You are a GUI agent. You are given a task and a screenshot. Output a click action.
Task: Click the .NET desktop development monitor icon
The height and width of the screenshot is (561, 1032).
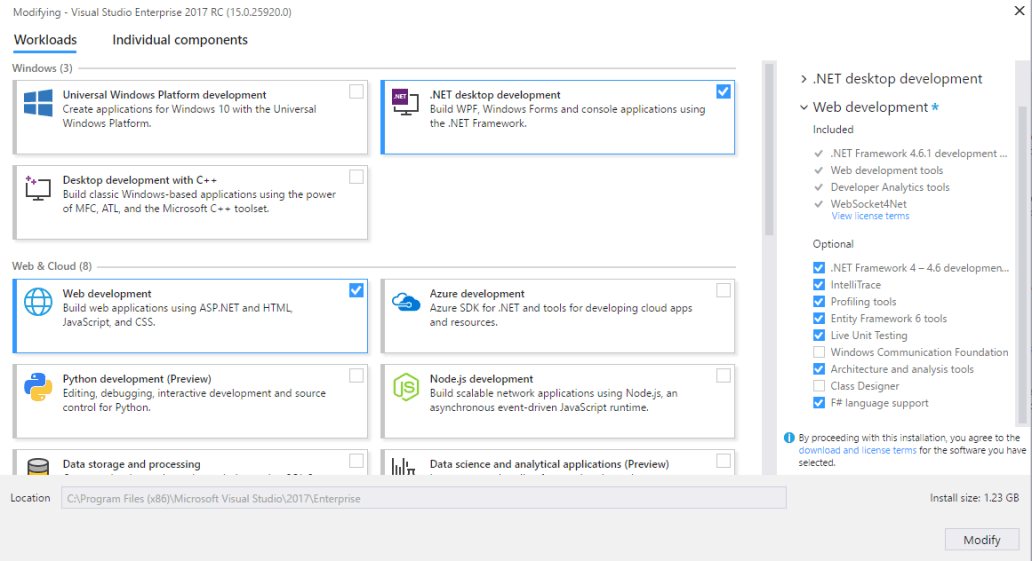(x=405, y=103)
